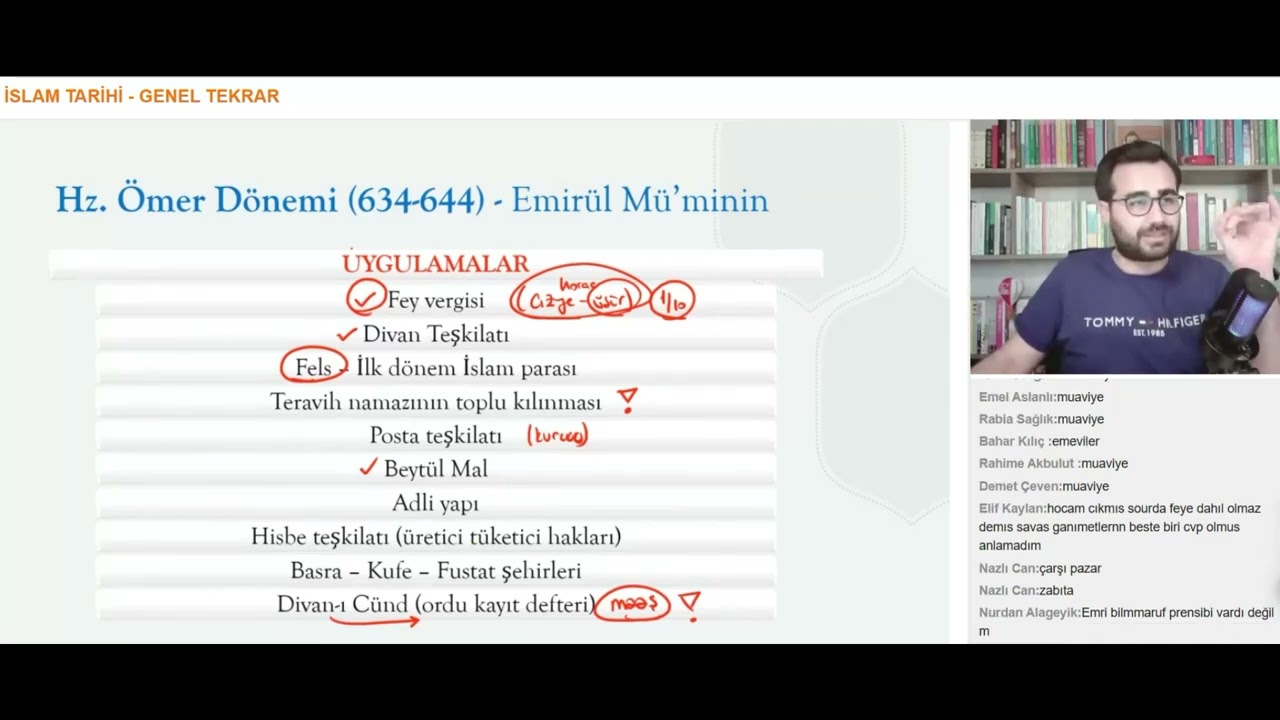Click Nazlı Can's zabıta message
The image size is (1280, 720).
pyautogui.click(x=1026, y=590)
